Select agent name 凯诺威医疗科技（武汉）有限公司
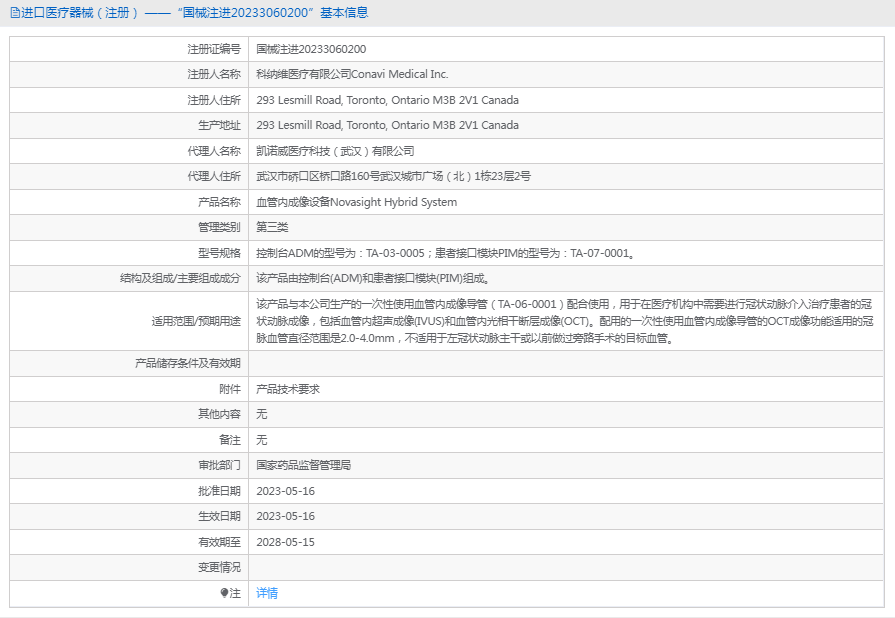 335,151
